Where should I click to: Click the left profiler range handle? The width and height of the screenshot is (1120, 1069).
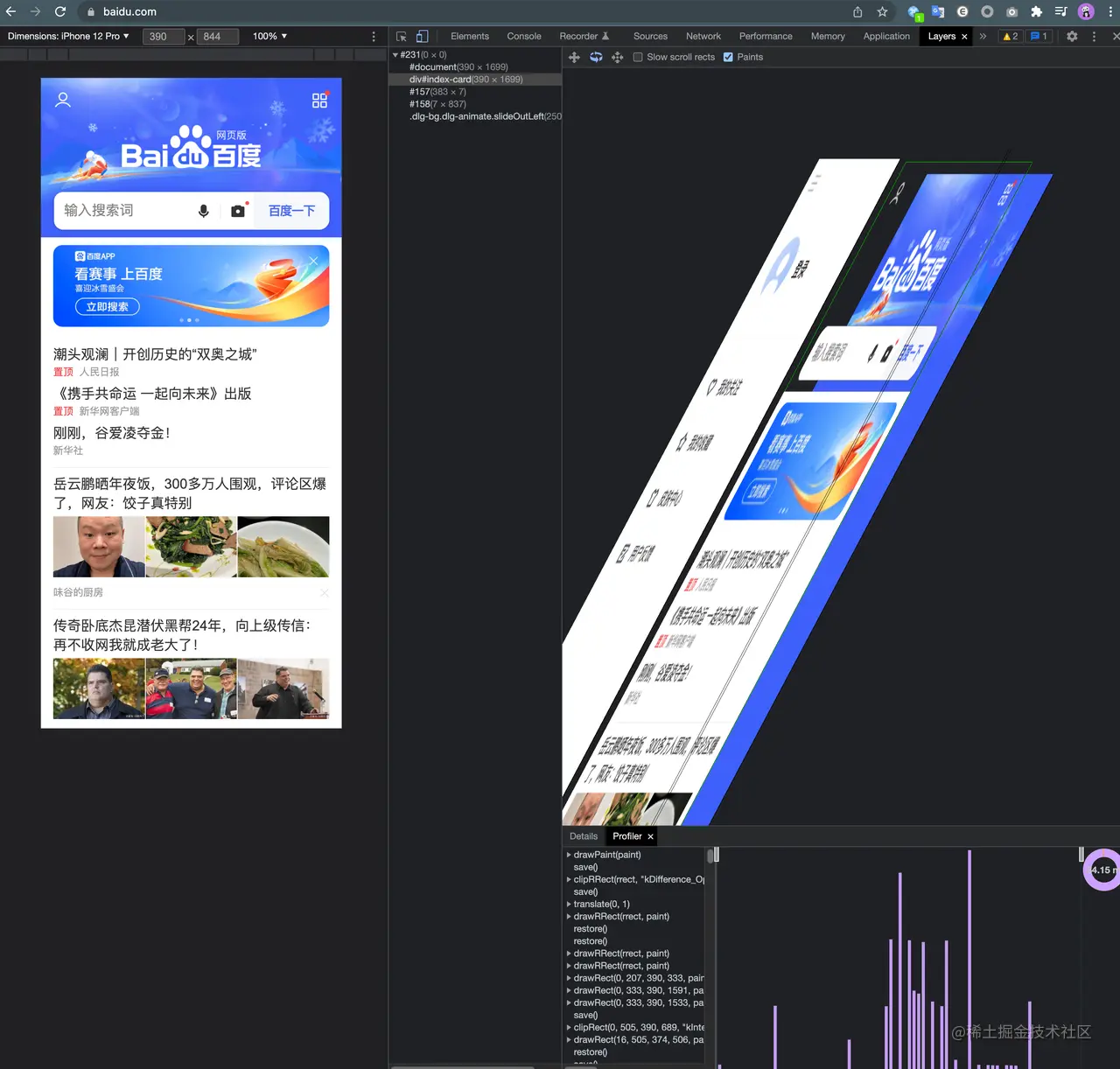coord(717,855)
